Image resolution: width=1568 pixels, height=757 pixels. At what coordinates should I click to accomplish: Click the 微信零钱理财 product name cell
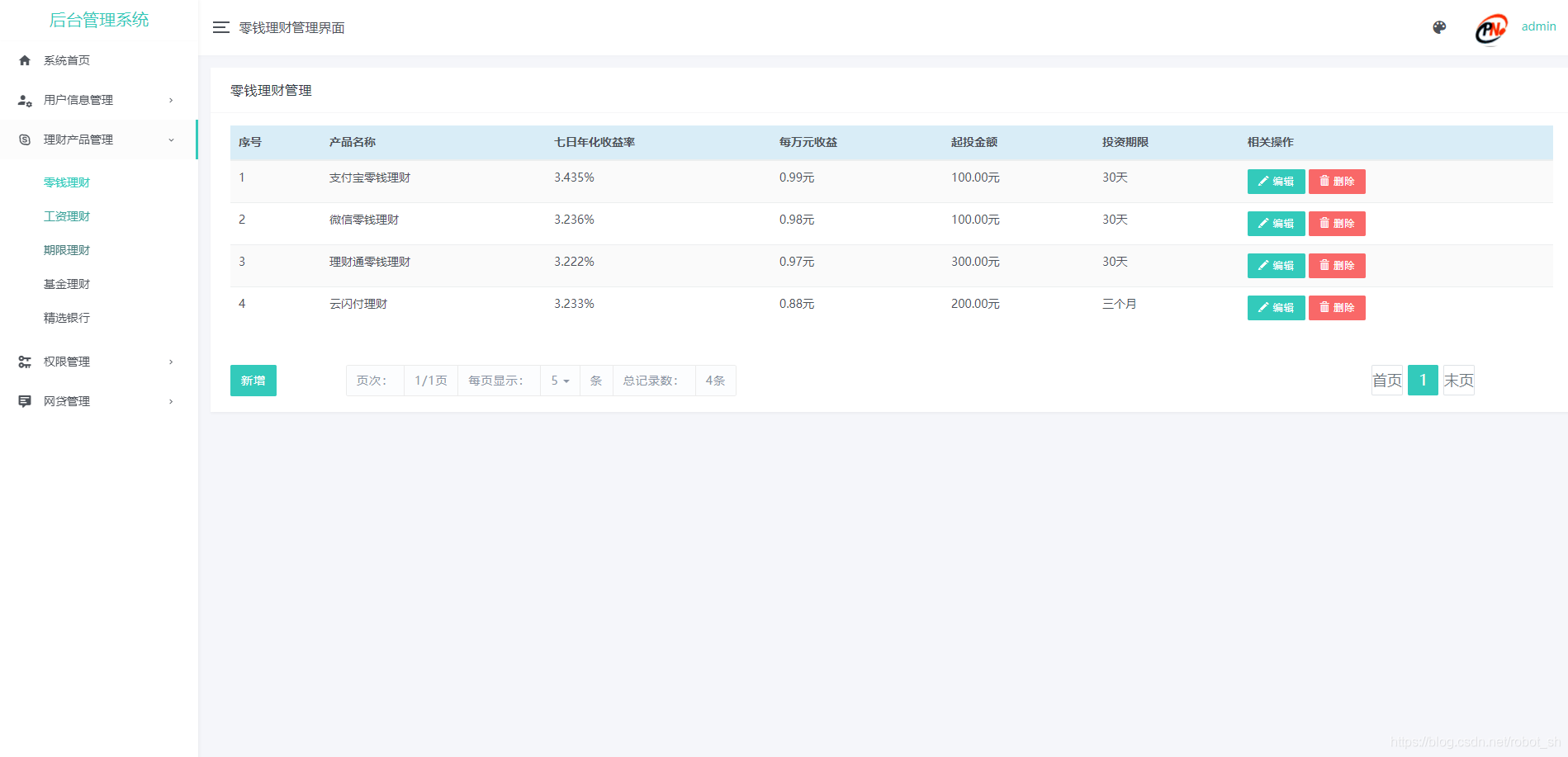[x=364, y=220]
